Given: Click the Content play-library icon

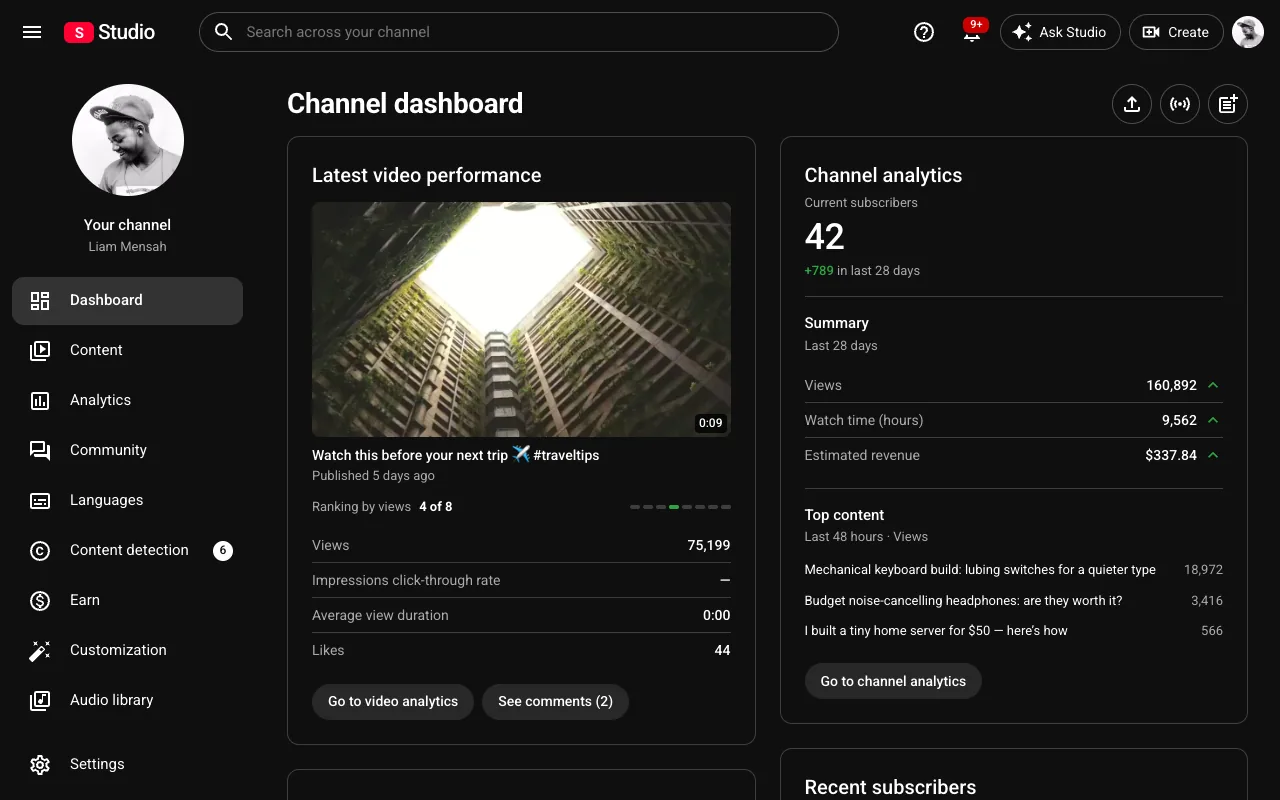Looking at the screenshot, I should (x=40, y=350).
